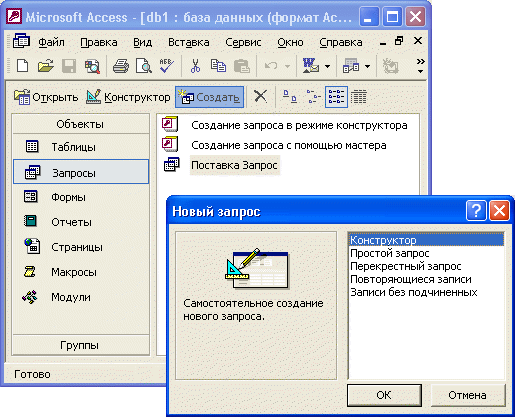Select Перекрестный запрос in the list

point(427,266)
